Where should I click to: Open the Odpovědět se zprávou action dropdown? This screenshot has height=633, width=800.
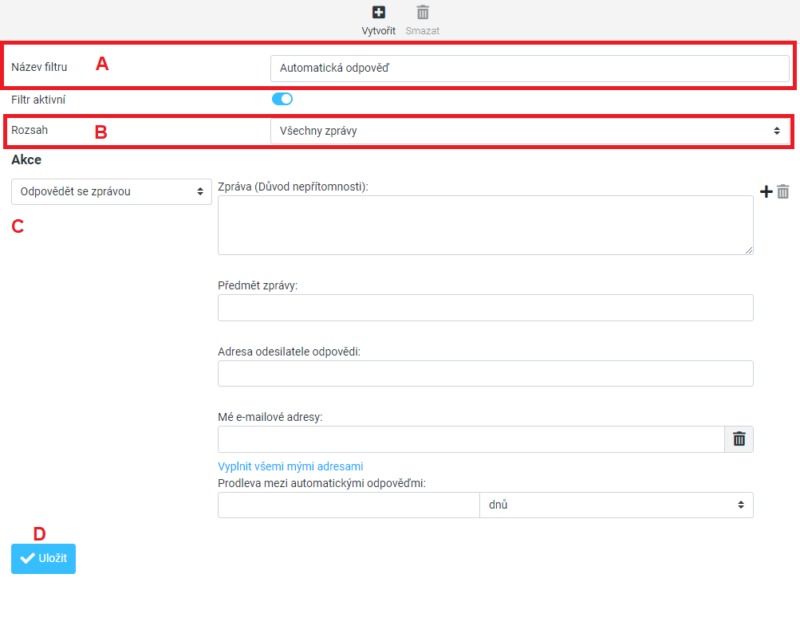point(111,191)
